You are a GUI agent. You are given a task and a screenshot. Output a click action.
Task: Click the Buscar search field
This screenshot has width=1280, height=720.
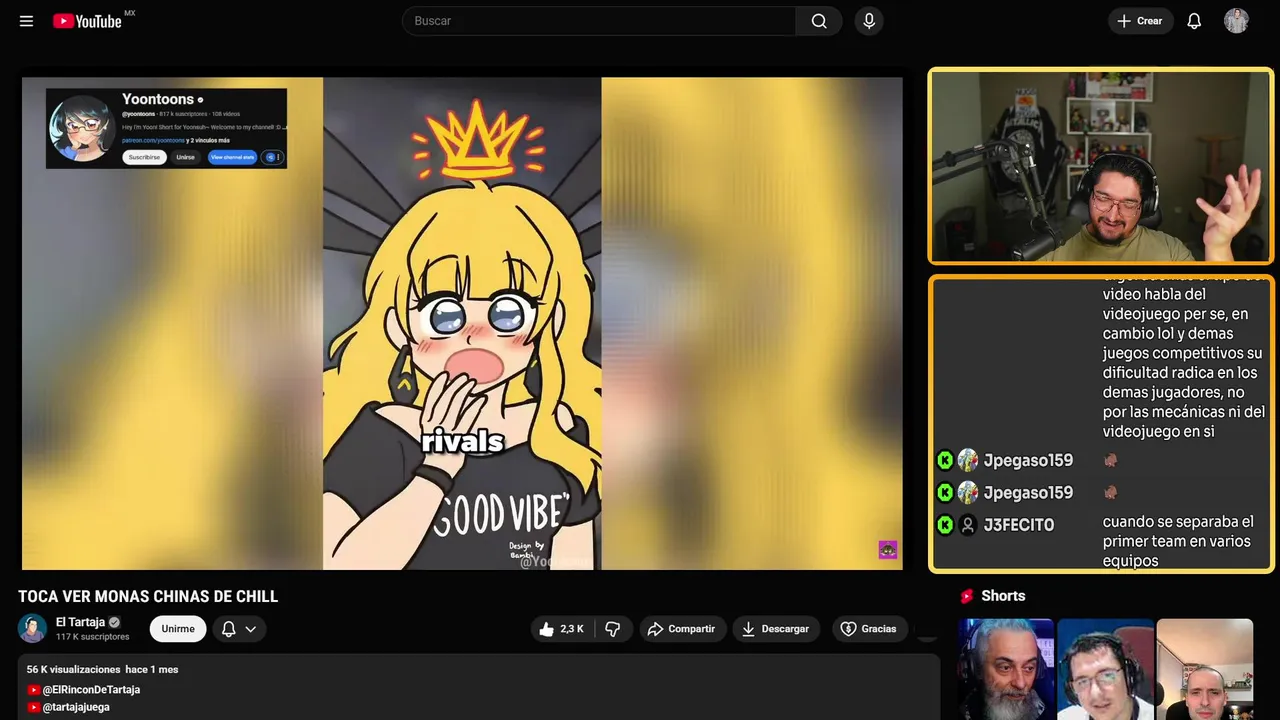[x=599, y=21]
